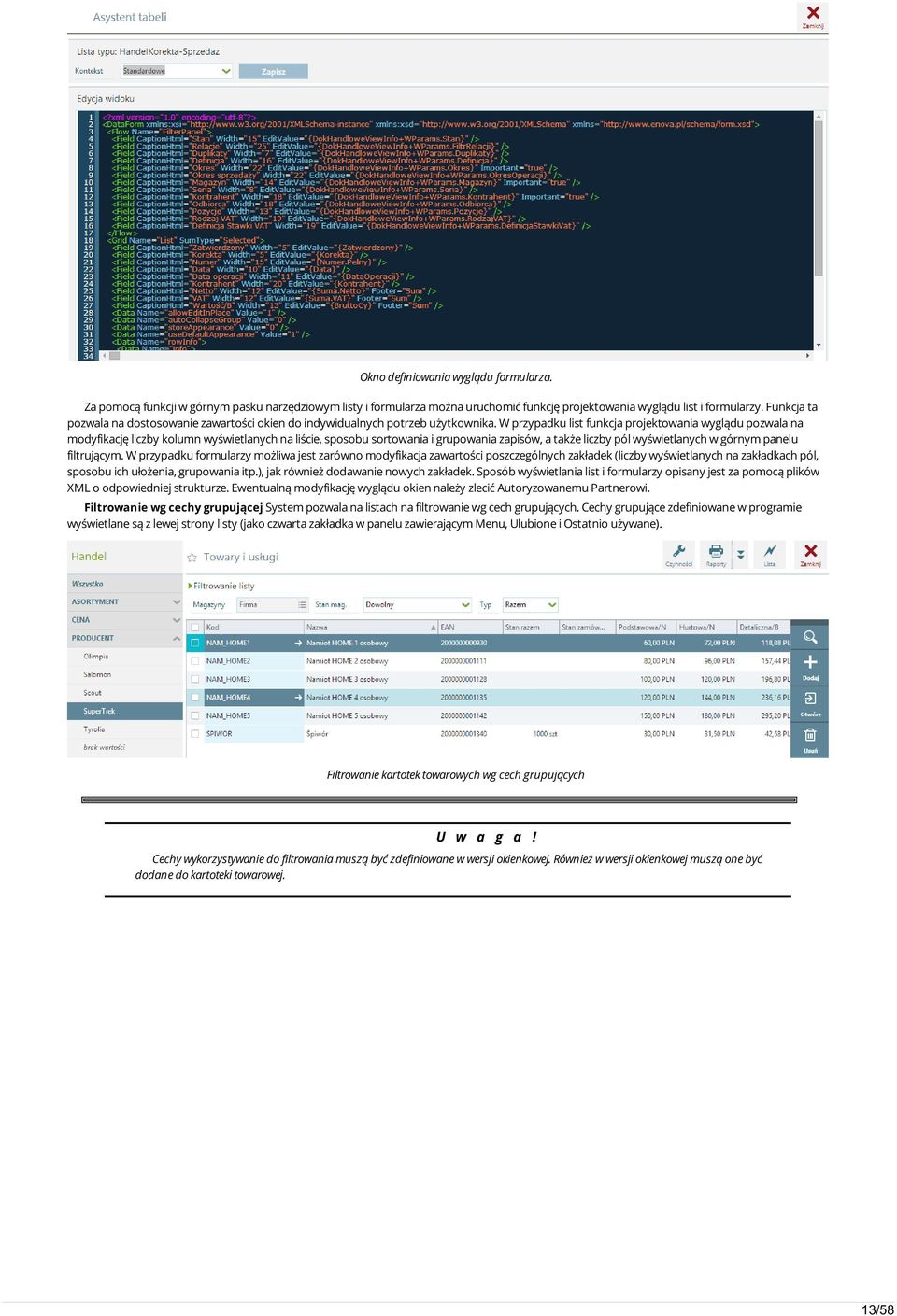Sort by the Kod column header
This screenshot has height=1316, width=897.
pyautogui.click(x=253, y=627)
